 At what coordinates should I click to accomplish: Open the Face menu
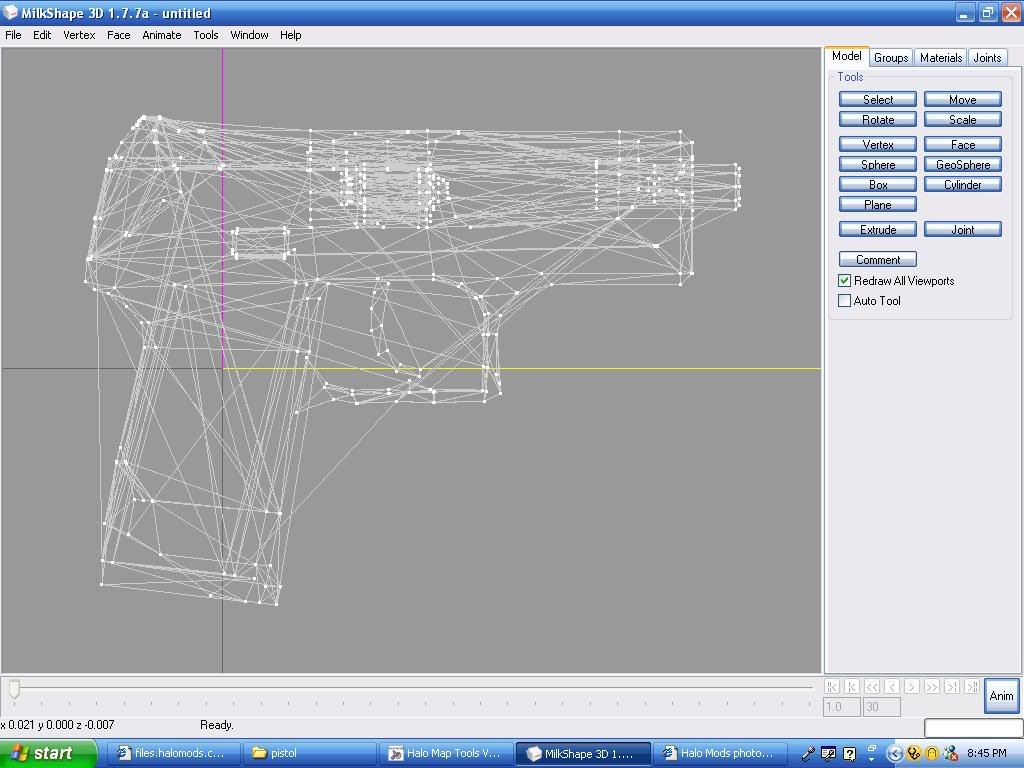[118, 35]
